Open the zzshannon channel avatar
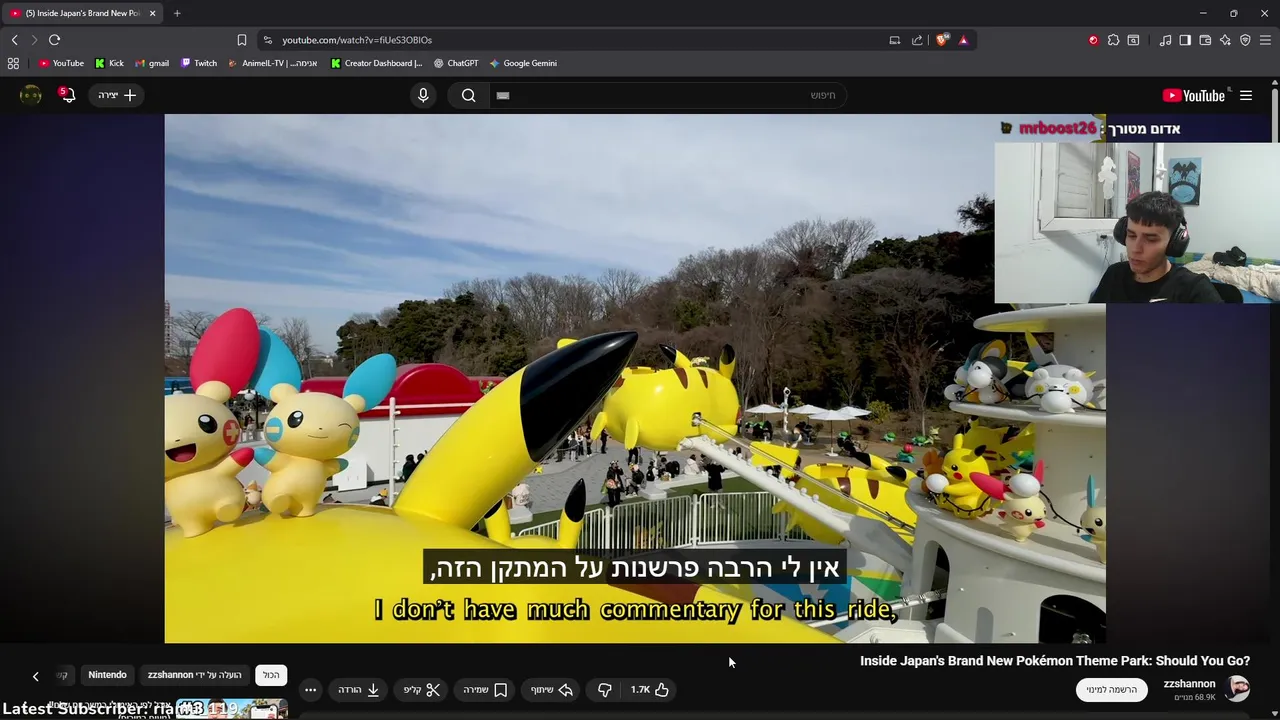The image size is (1280, 720). click(1238, 689)
